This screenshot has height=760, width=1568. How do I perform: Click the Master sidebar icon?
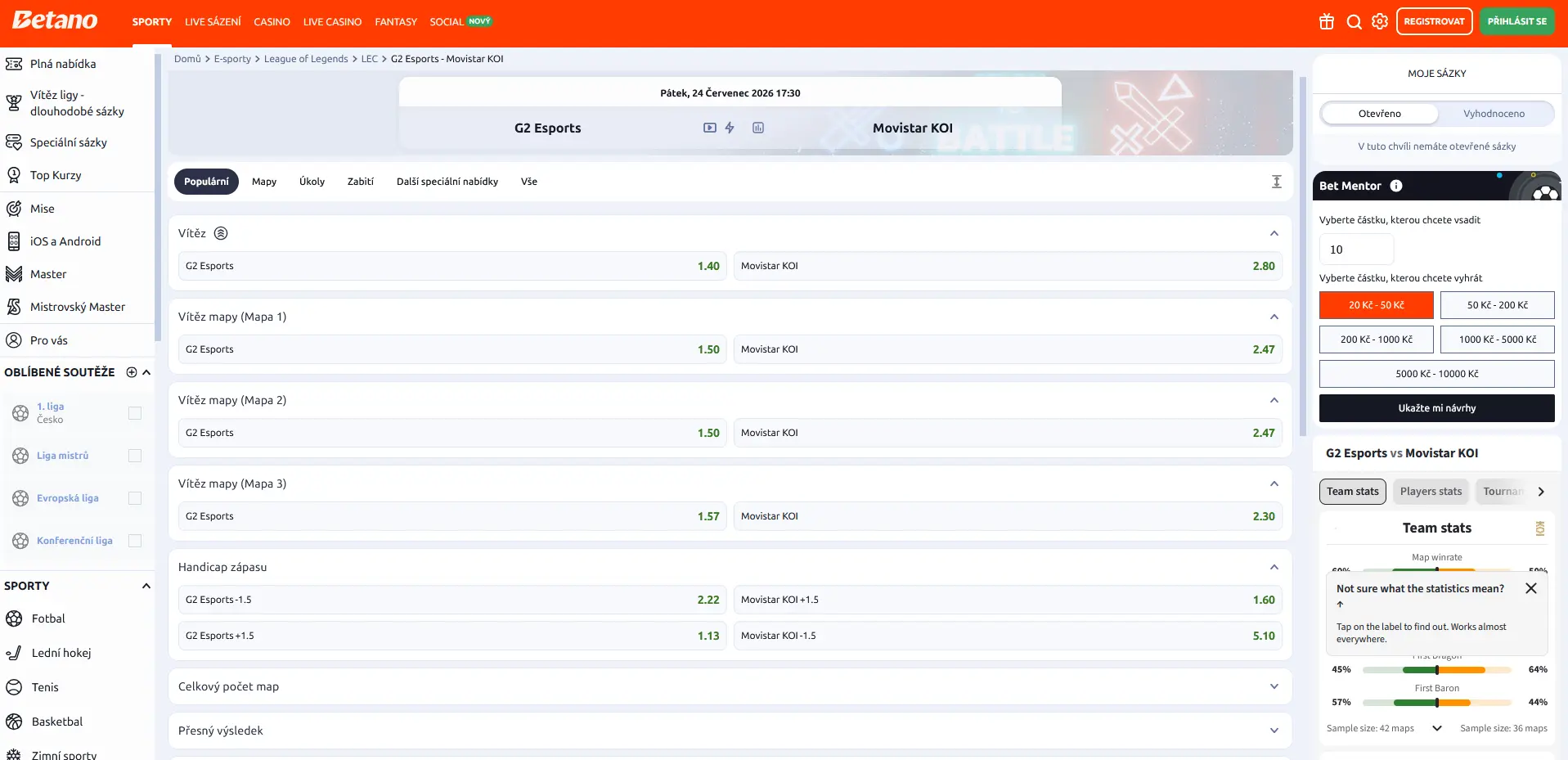click(x=14, y=274)
